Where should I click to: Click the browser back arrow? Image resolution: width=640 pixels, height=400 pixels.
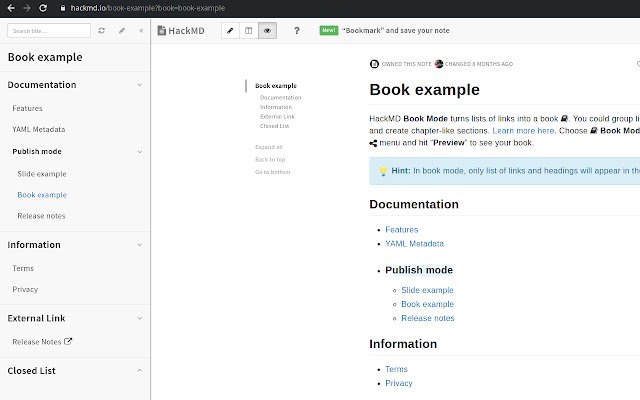[x=11, y=8]
